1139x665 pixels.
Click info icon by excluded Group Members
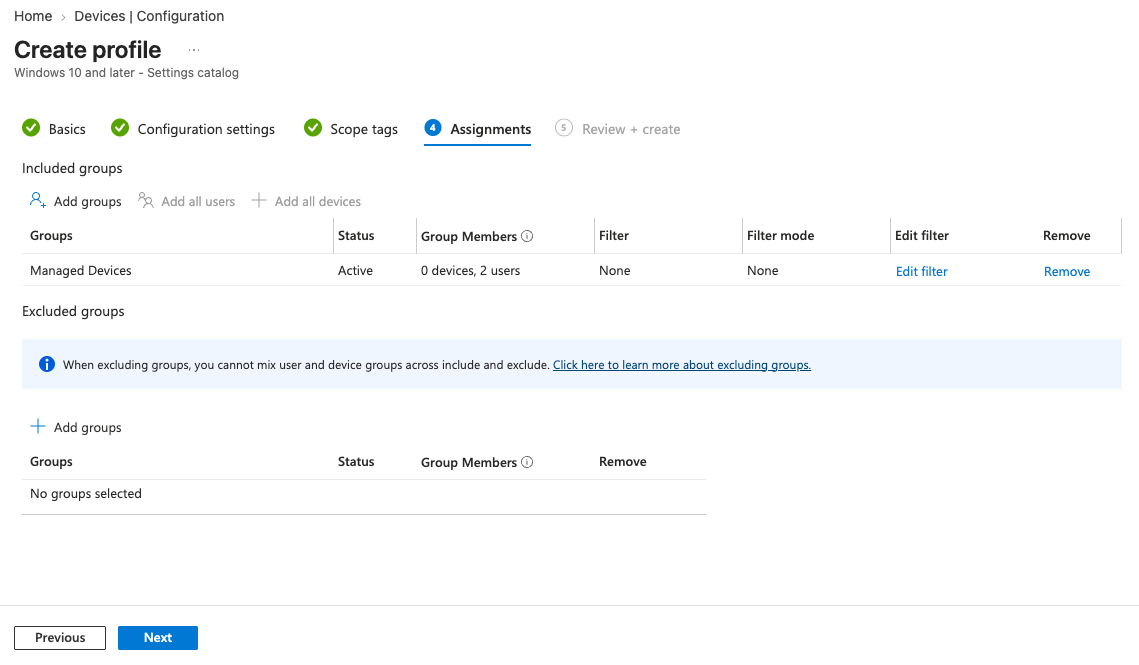tap(527, 462)
